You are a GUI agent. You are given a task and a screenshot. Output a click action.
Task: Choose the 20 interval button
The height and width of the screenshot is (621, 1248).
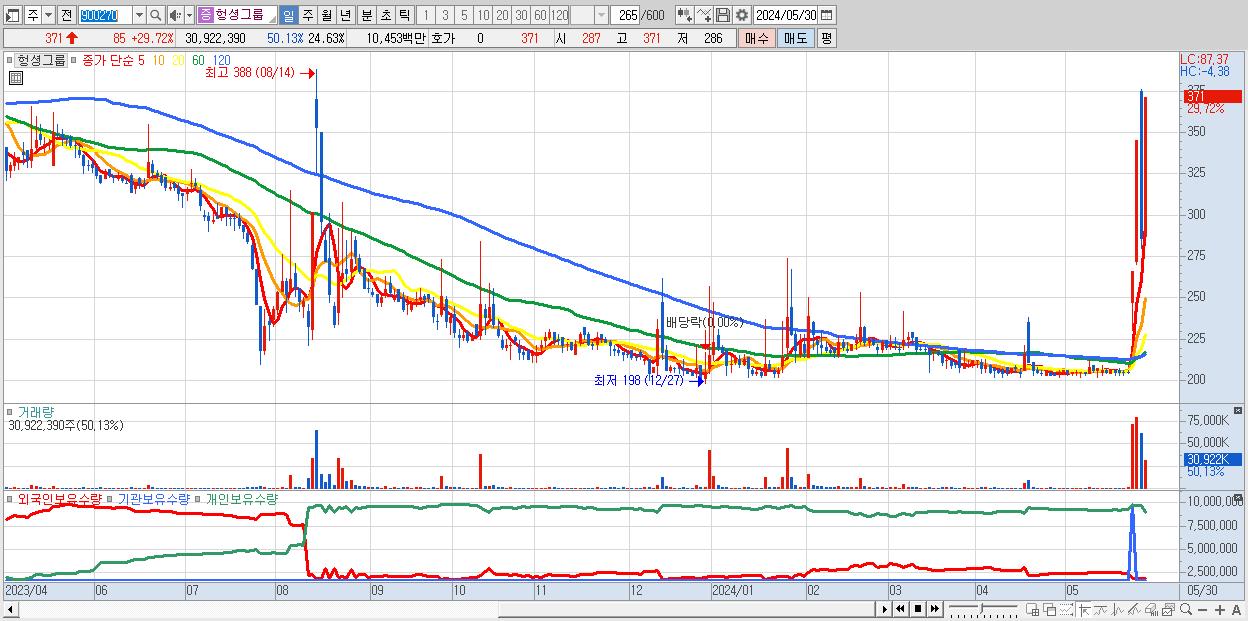click(x=502, y=15)
